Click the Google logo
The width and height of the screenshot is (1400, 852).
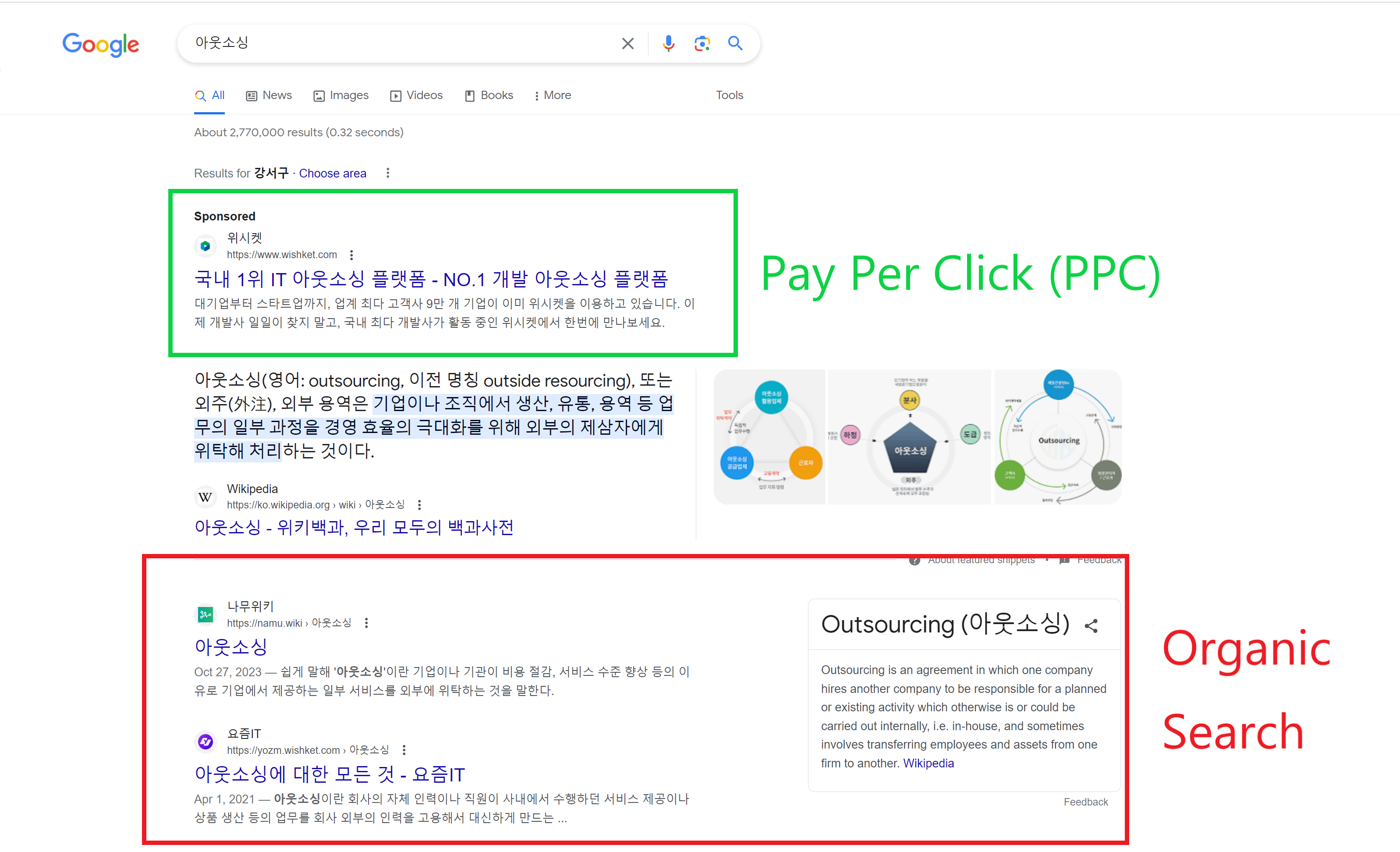pyautogui.click(x=101, y=44)
